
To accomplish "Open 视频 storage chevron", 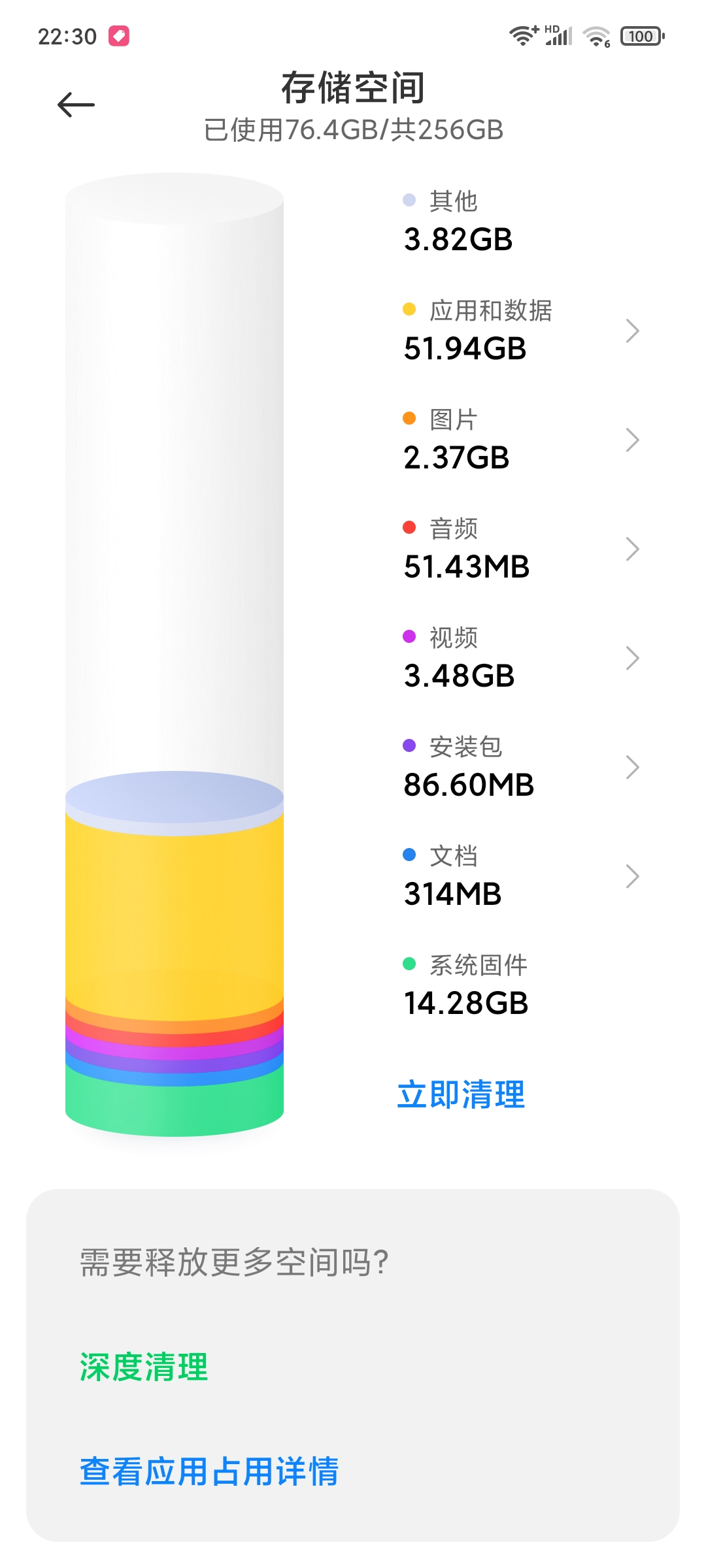I will 631,658.
